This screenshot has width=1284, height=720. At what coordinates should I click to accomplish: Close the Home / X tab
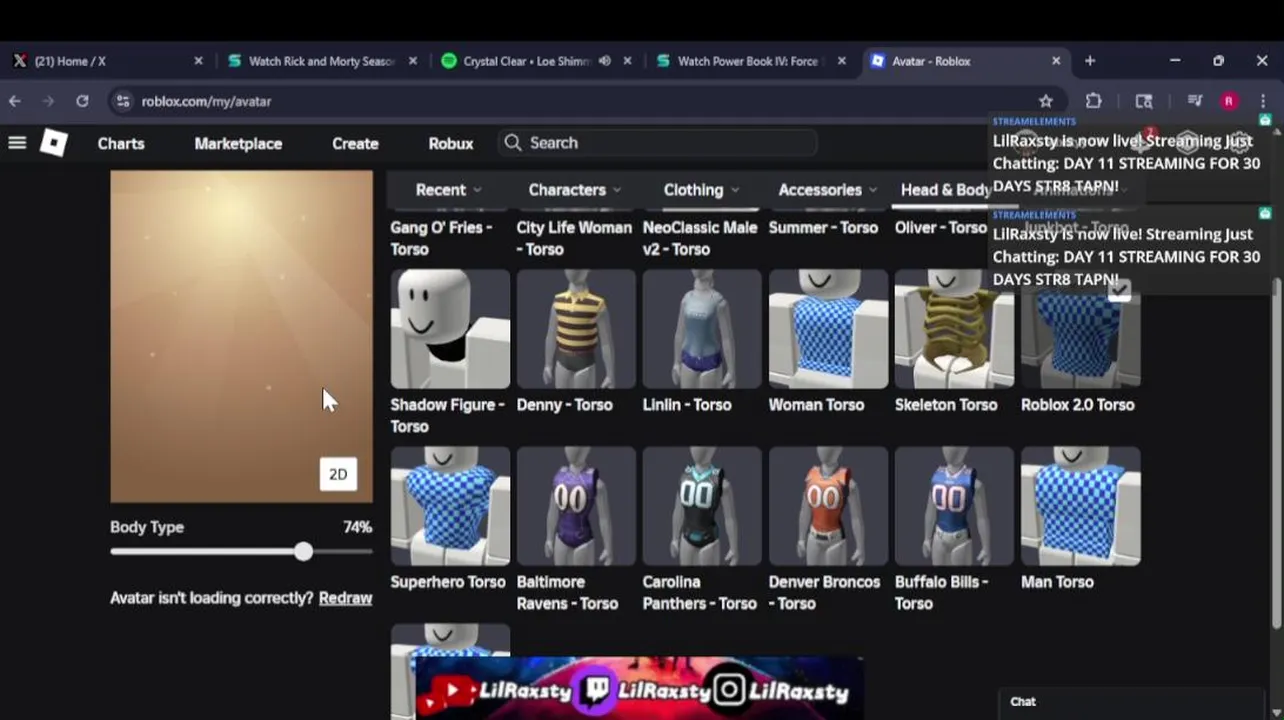coord(198,61)
